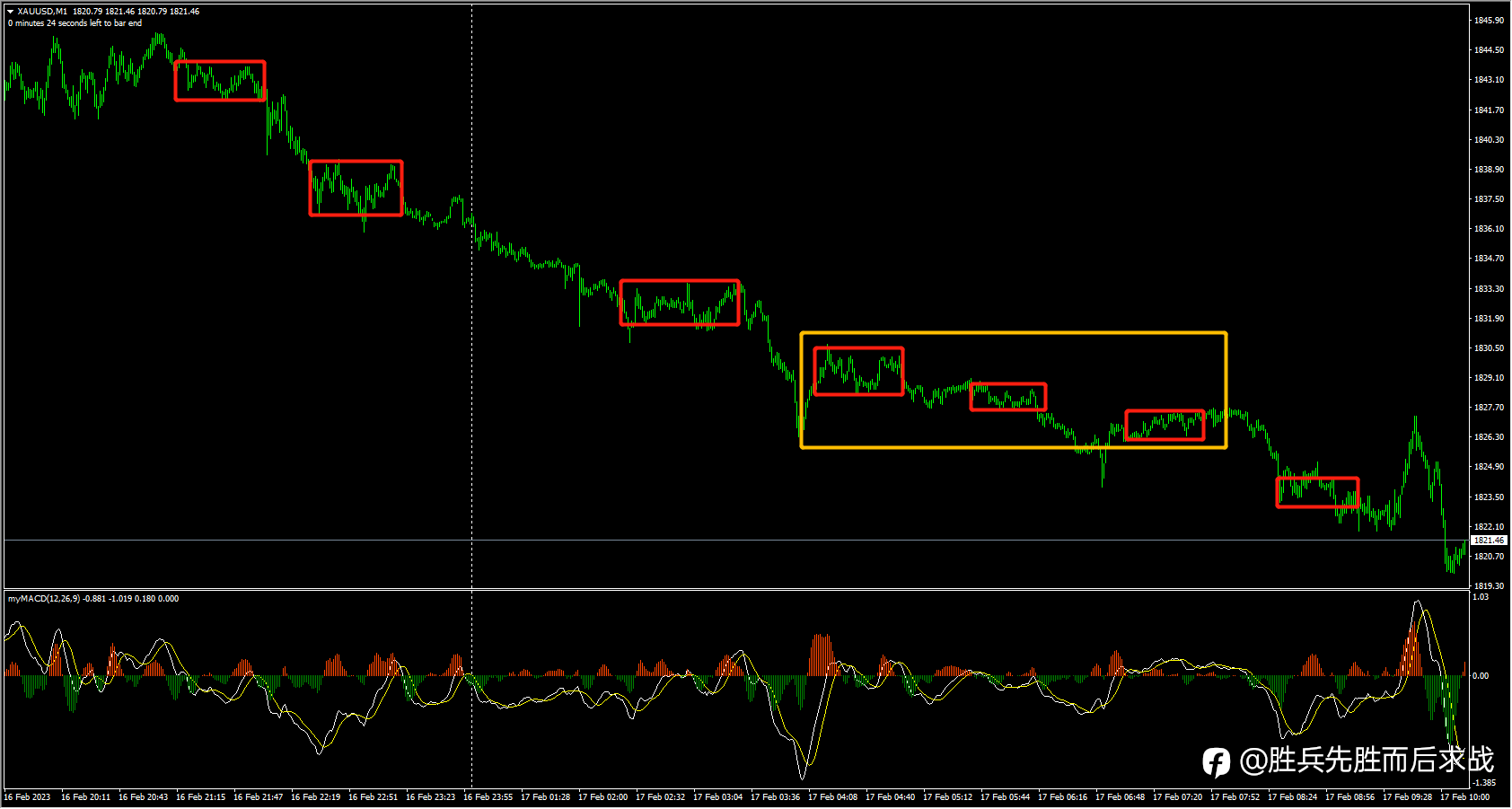Screen dimensions: 1512x809
Task: Click the 1834.70 price scale label
Action: tap(1489, 259)
